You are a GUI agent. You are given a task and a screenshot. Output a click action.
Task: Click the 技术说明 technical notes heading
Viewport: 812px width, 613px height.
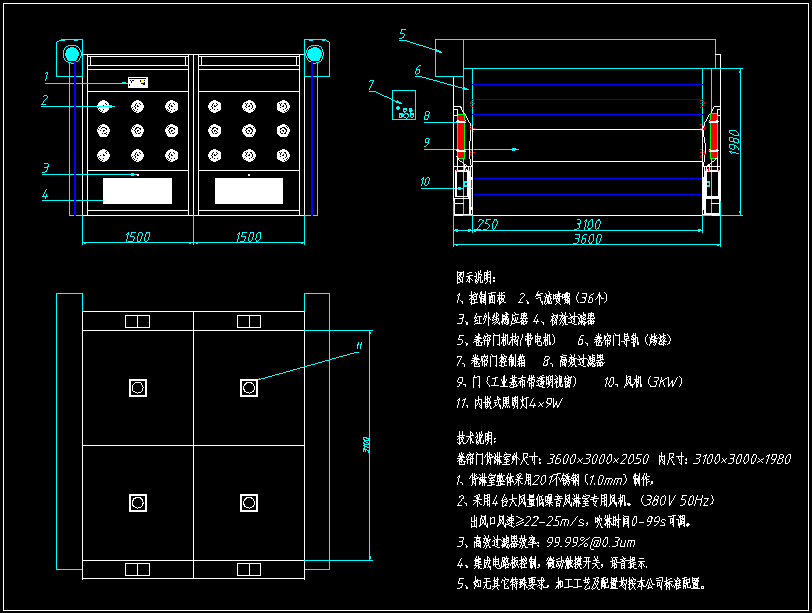click(x=476, y=438)
